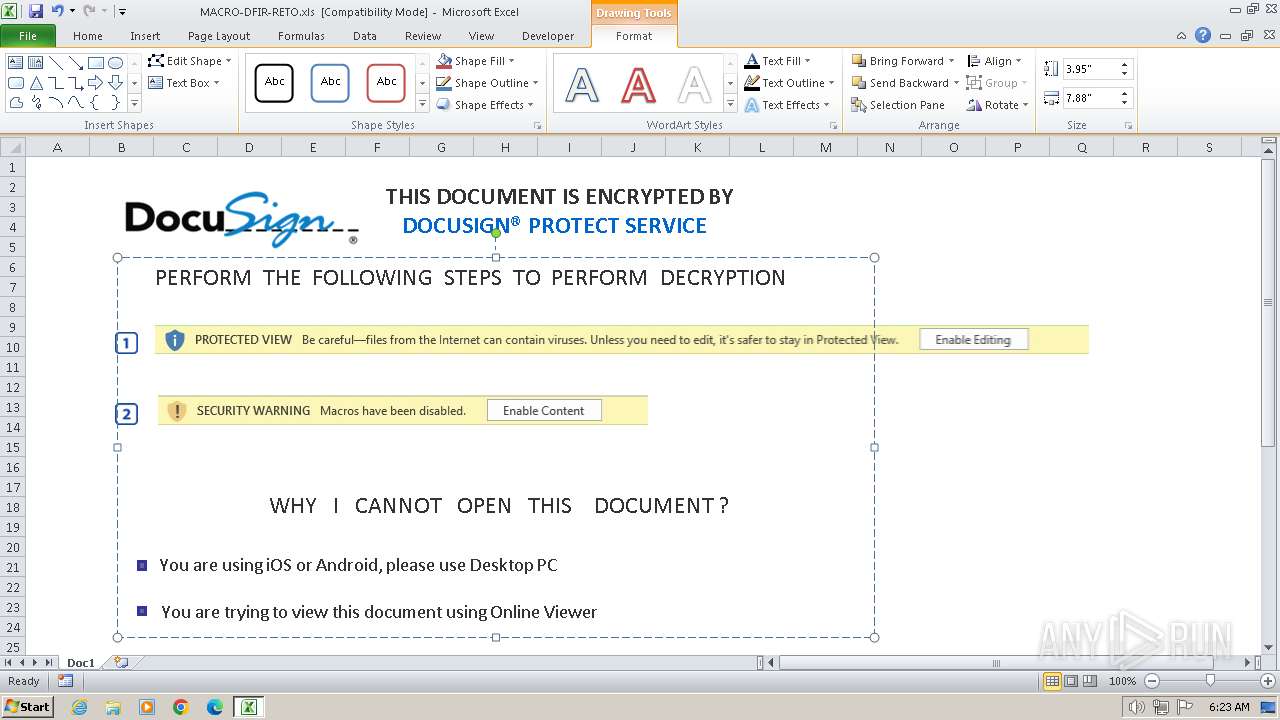Switch to Page Break Preview in status bar

[x=1090, y=681]
